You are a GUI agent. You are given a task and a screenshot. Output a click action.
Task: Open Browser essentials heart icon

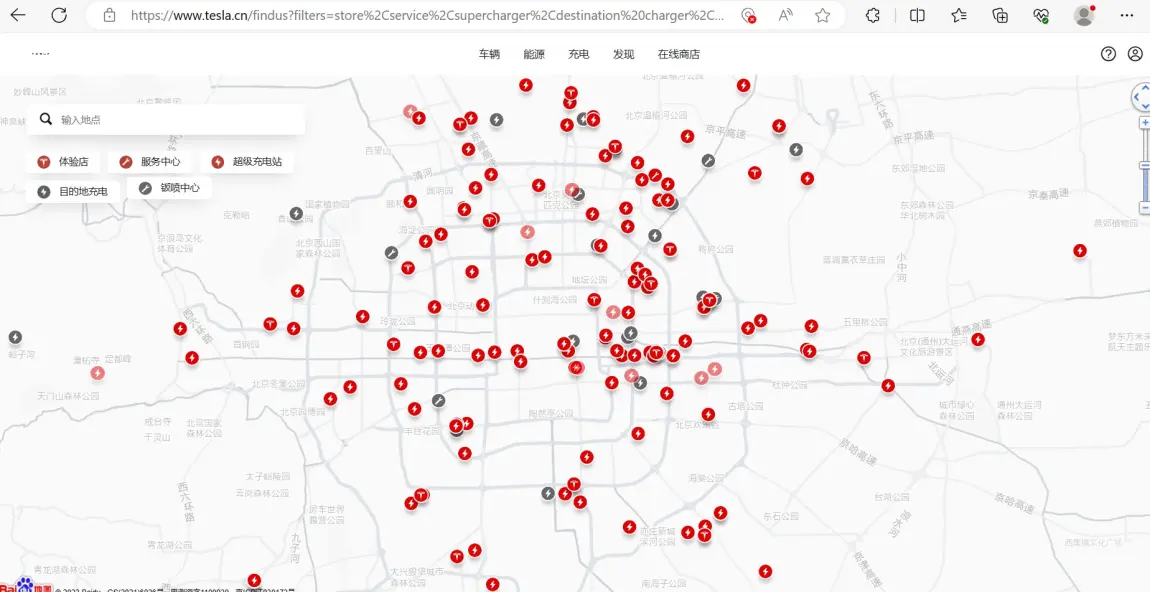(x=1041, y=15)
